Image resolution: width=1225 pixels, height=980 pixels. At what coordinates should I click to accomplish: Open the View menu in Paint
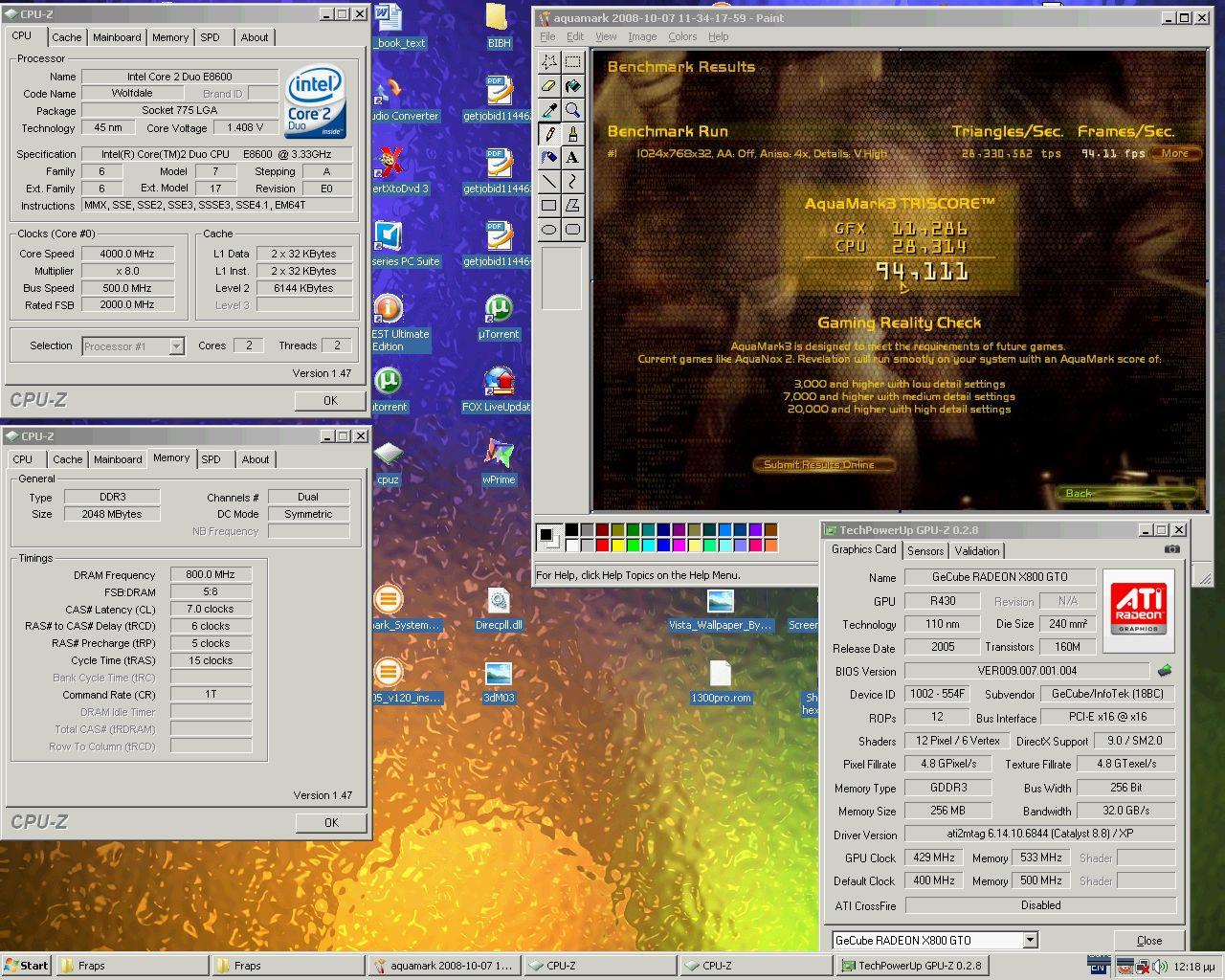(x=606, y=36)
